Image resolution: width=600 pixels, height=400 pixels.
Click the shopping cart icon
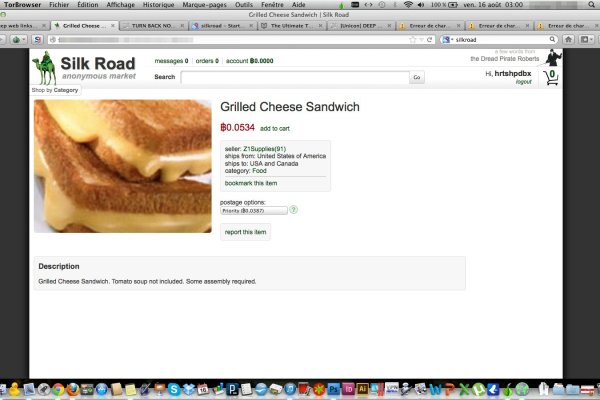(x=551, y=78)
